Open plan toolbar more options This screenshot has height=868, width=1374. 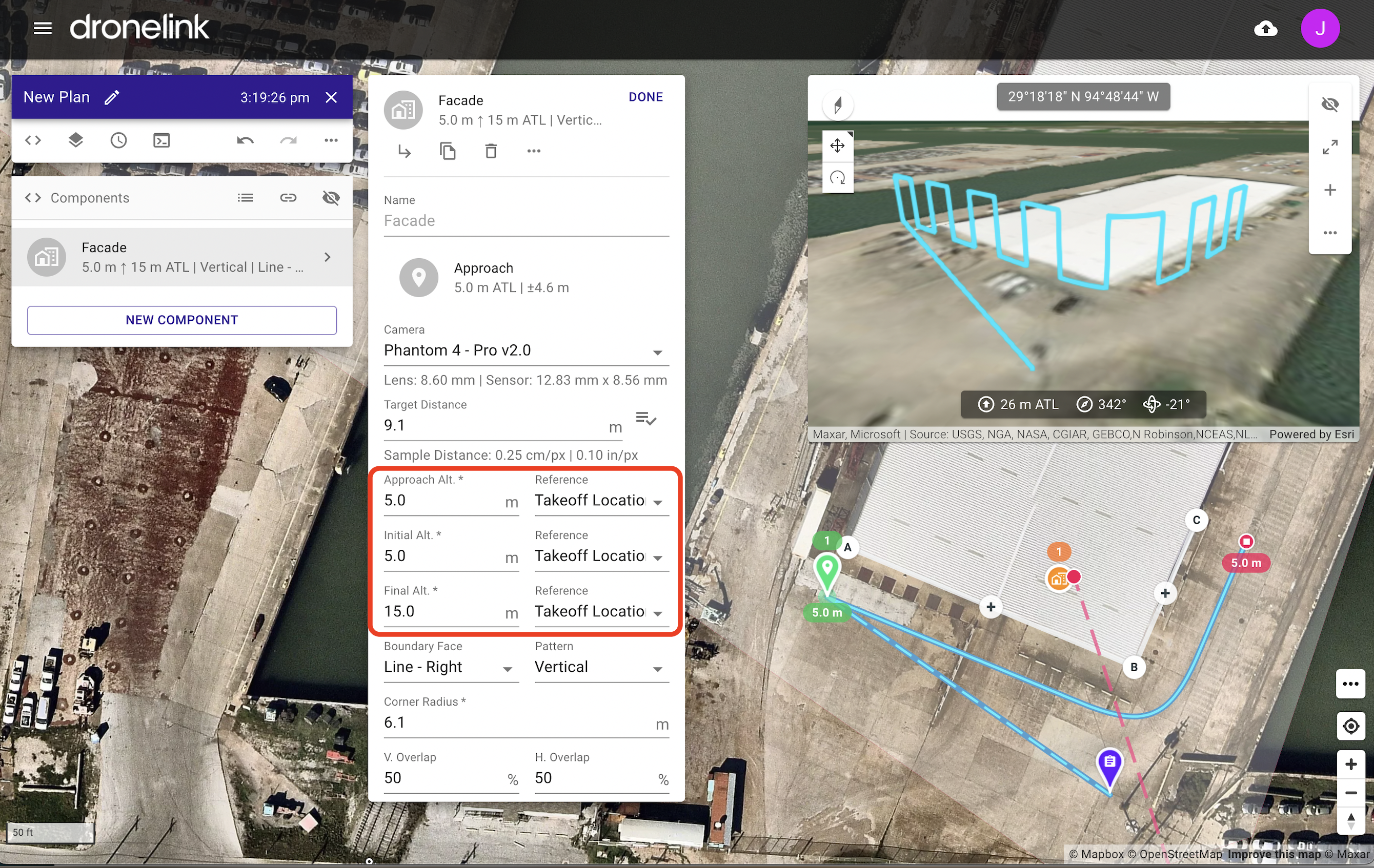(x=331, y=140)
